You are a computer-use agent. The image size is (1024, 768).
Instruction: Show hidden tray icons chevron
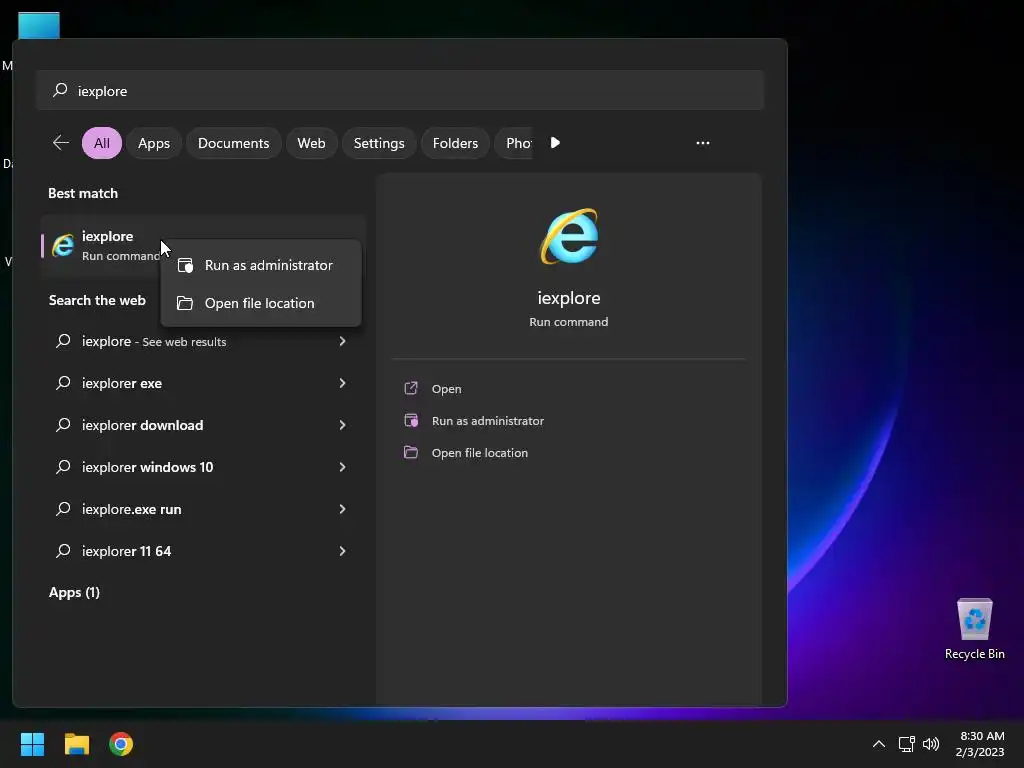[x=879, y=744]
